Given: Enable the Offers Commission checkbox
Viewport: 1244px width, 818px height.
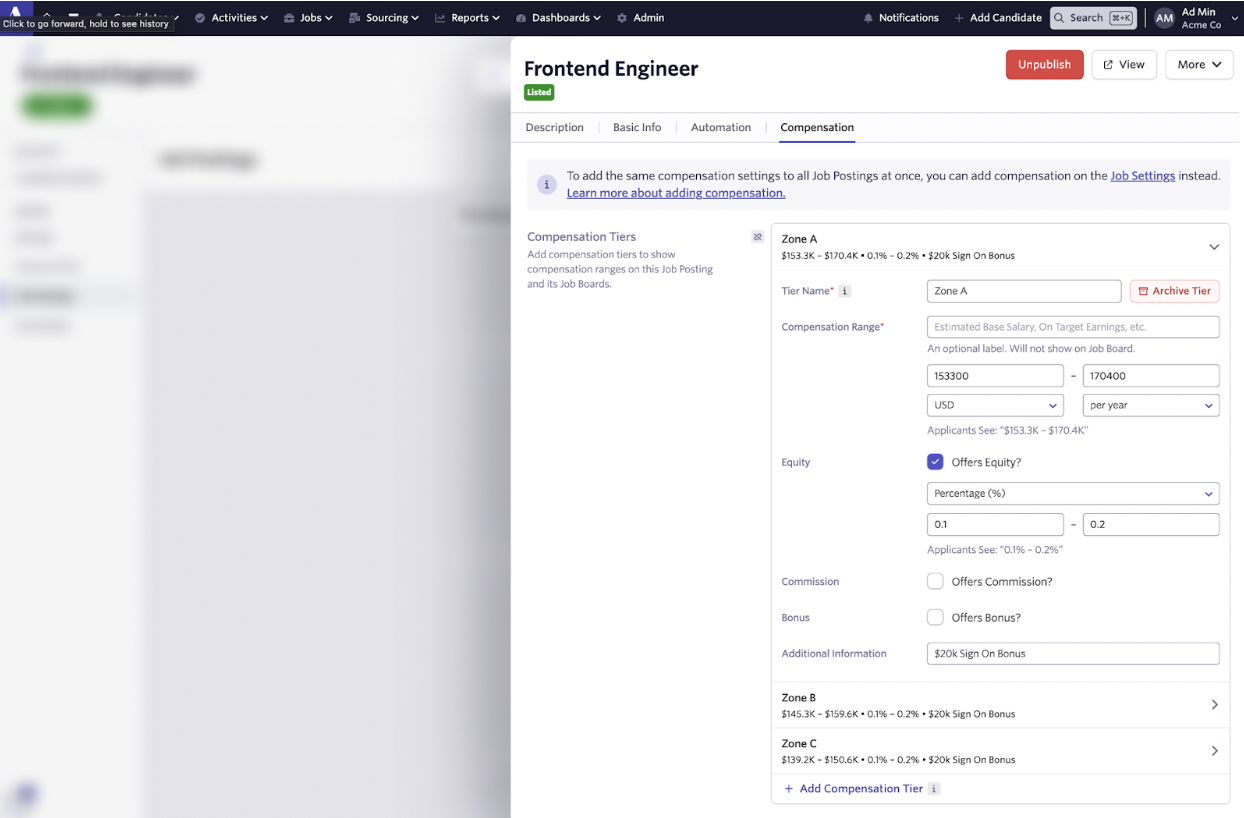Looking at the screenshot, I should [935, 581].
